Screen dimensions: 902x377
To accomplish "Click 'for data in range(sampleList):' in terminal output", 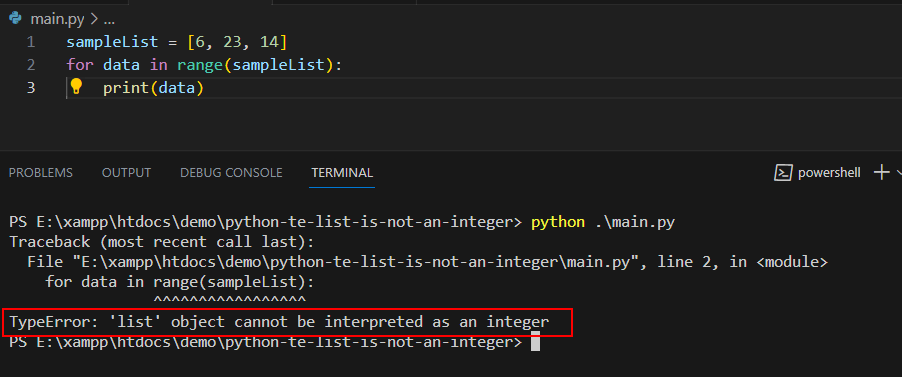I will pos(180,282).
